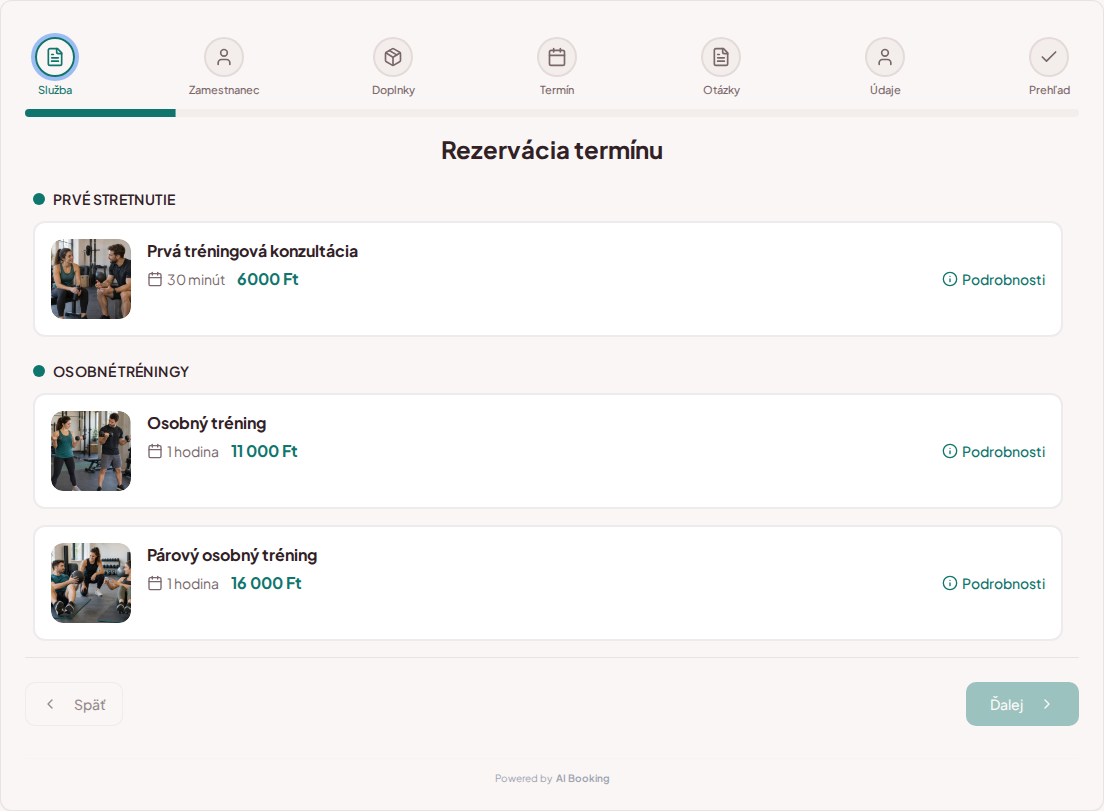Click the right chevron in Ďalej button
The width and height of the screenshot is (1104, 811).
pyautogui.click(x=1047, y=704)
